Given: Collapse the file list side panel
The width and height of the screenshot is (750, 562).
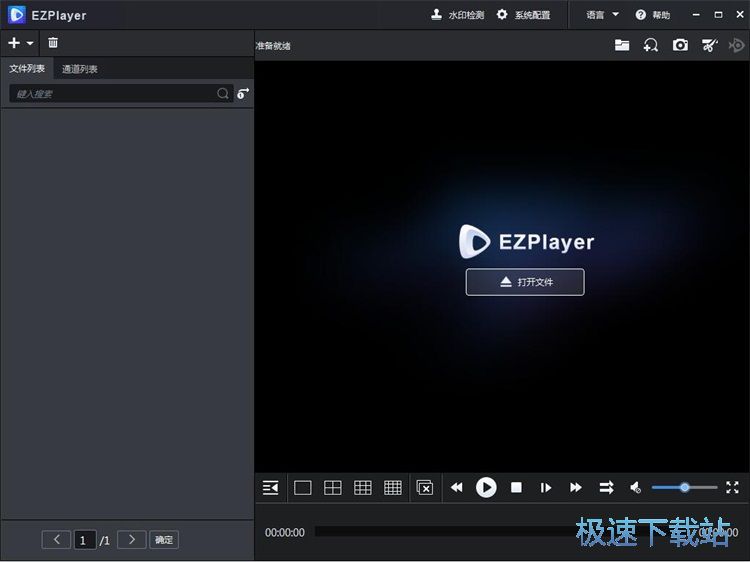Looking at the screenshot, I should (x=270, y=488).
